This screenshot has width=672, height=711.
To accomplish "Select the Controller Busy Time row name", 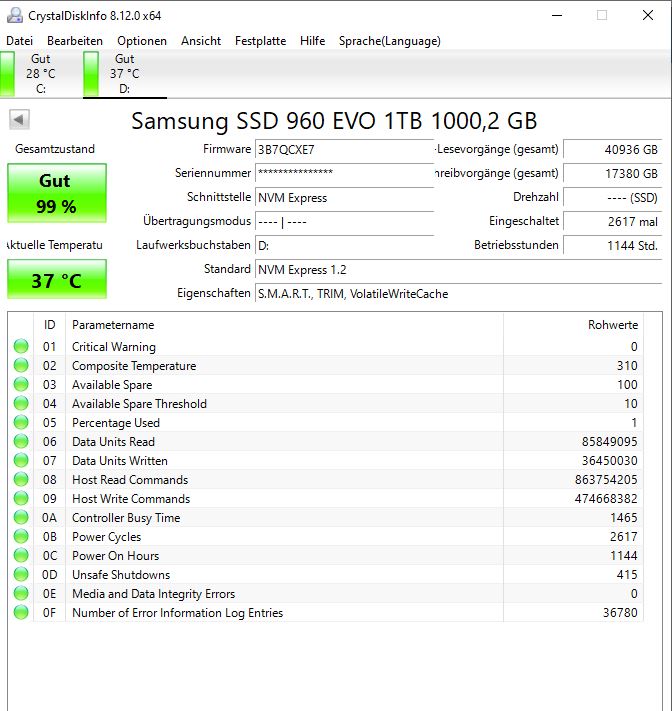I will [126, 518].
